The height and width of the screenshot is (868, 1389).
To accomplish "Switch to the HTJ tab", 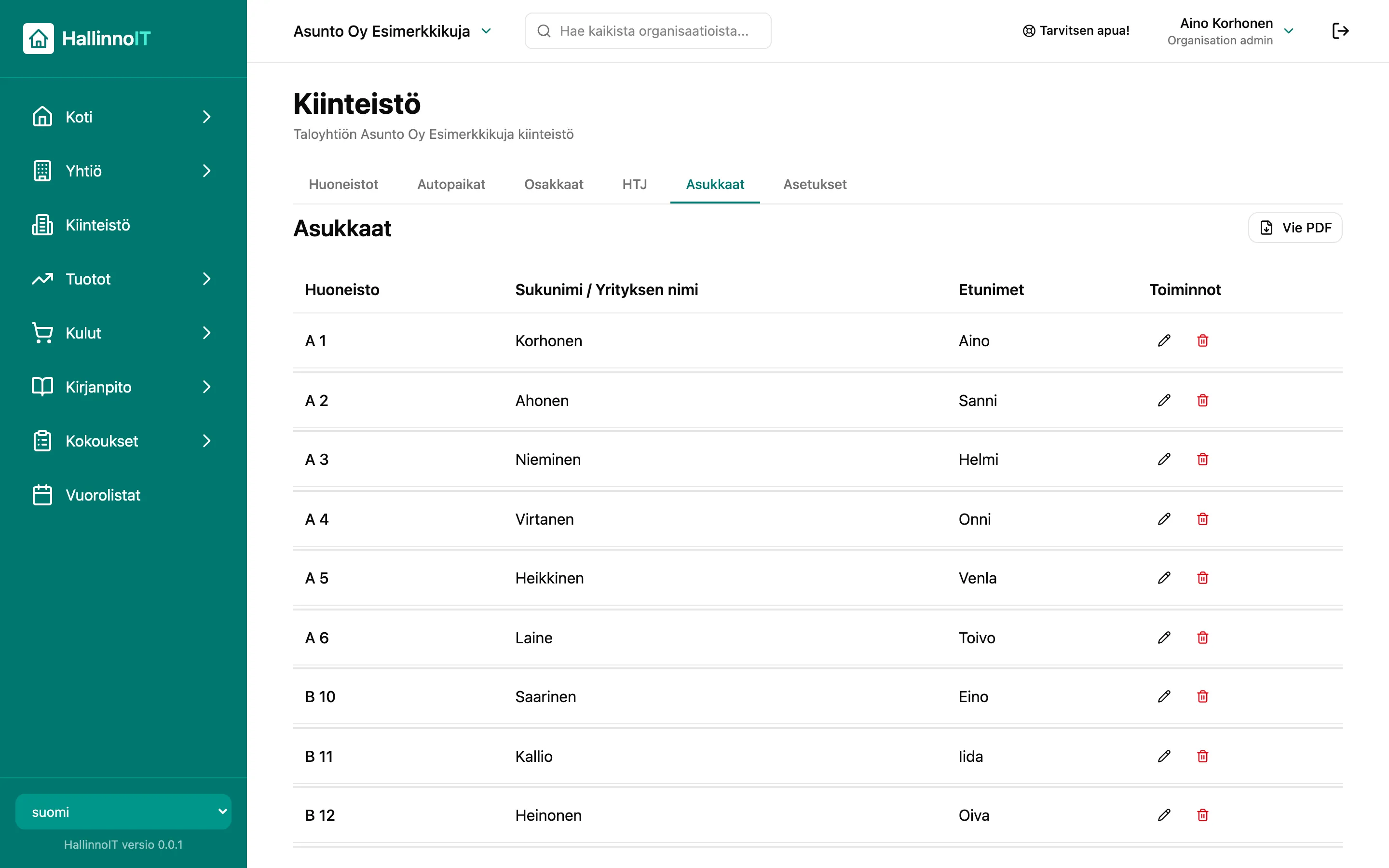I will pyautogui.click(x=634, y=184).
